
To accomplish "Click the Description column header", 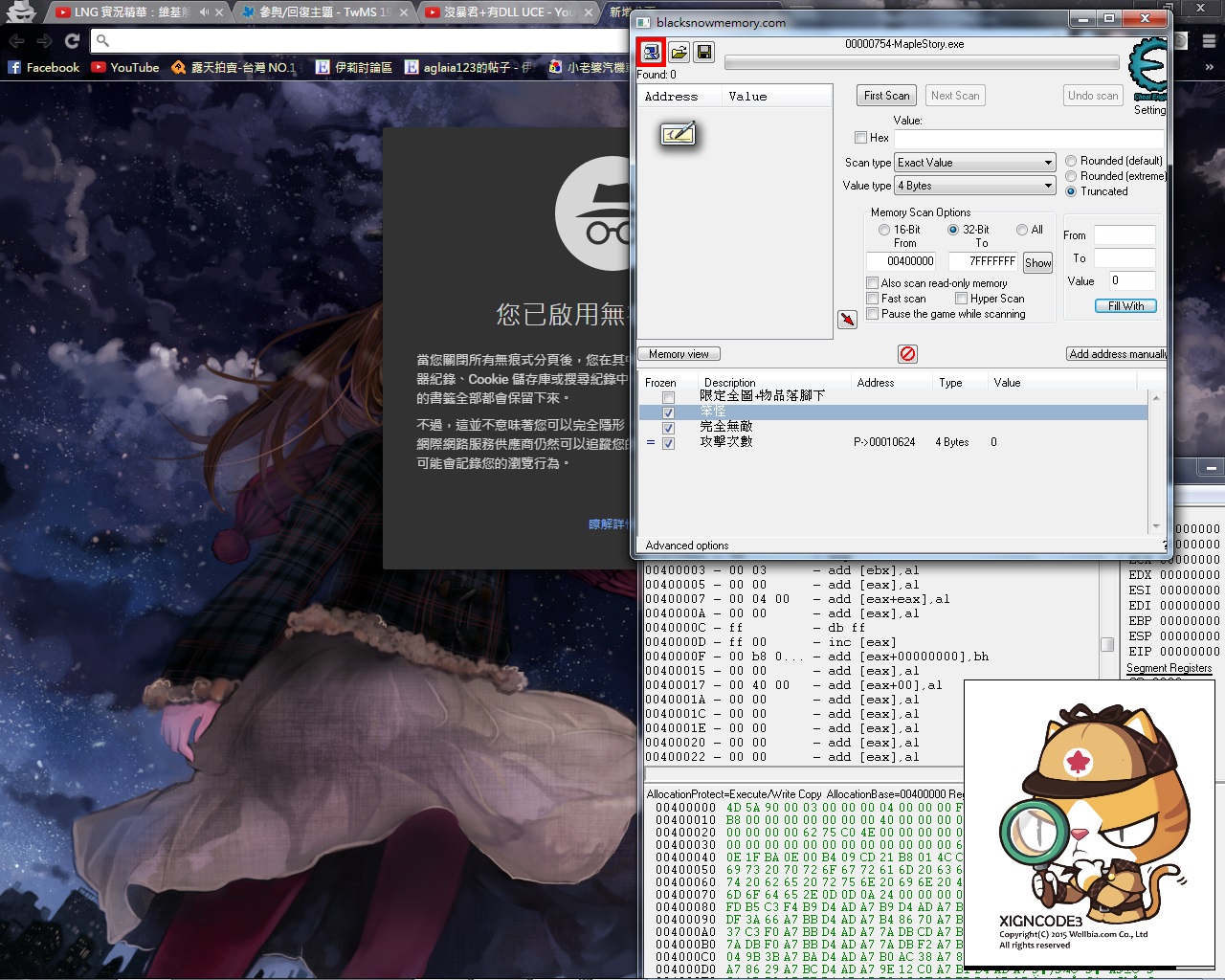I will [x=729, y=383].
